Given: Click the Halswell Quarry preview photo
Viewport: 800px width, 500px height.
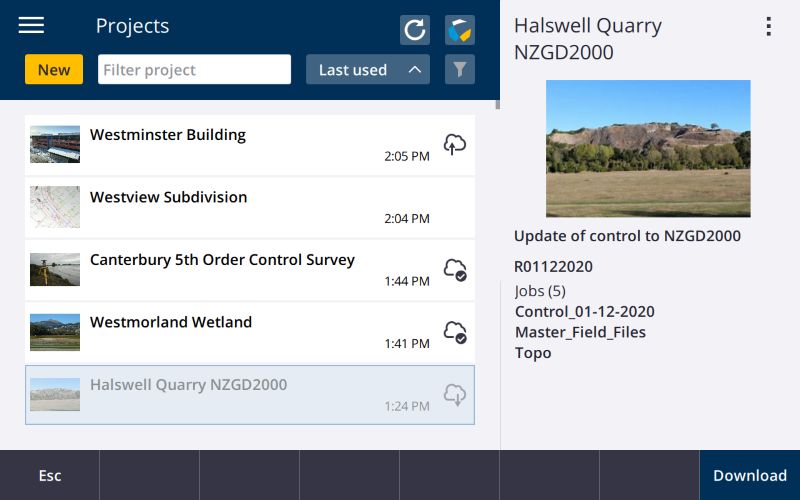Looking at the screenshot, I should pyautogui.click(x=648, y=148).
